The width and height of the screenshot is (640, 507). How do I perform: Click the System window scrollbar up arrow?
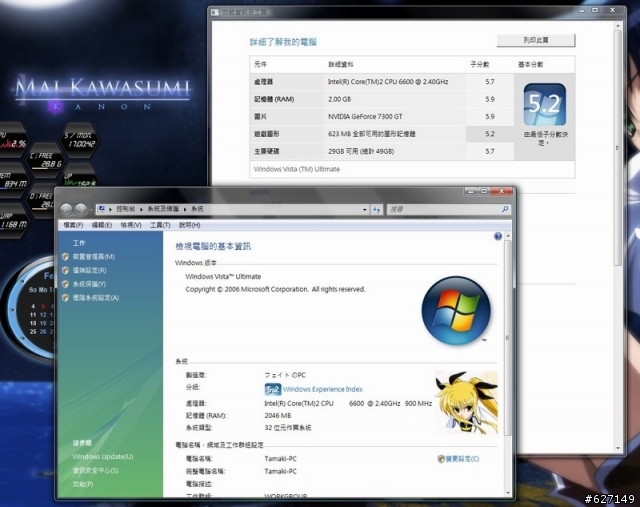tap(508, 236)
